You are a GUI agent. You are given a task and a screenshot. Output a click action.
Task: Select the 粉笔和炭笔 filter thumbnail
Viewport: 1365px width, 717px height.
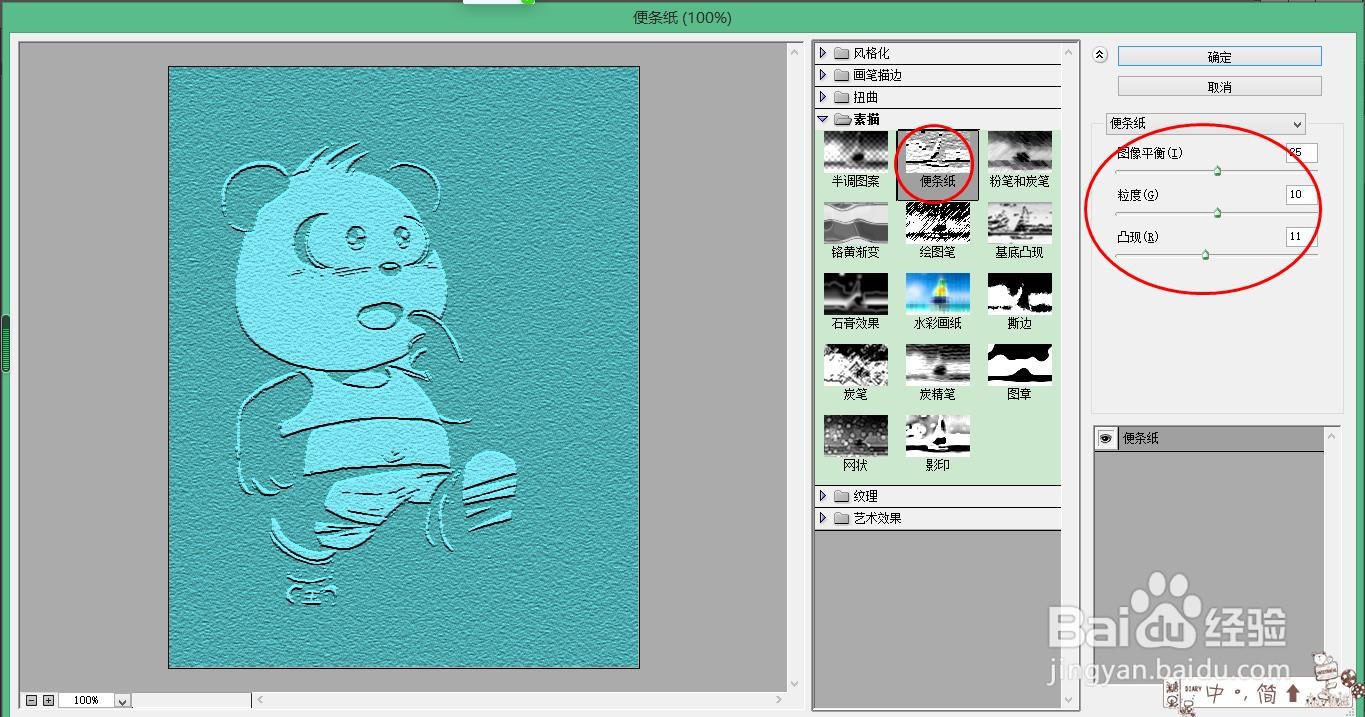(x=1019, y=151)
